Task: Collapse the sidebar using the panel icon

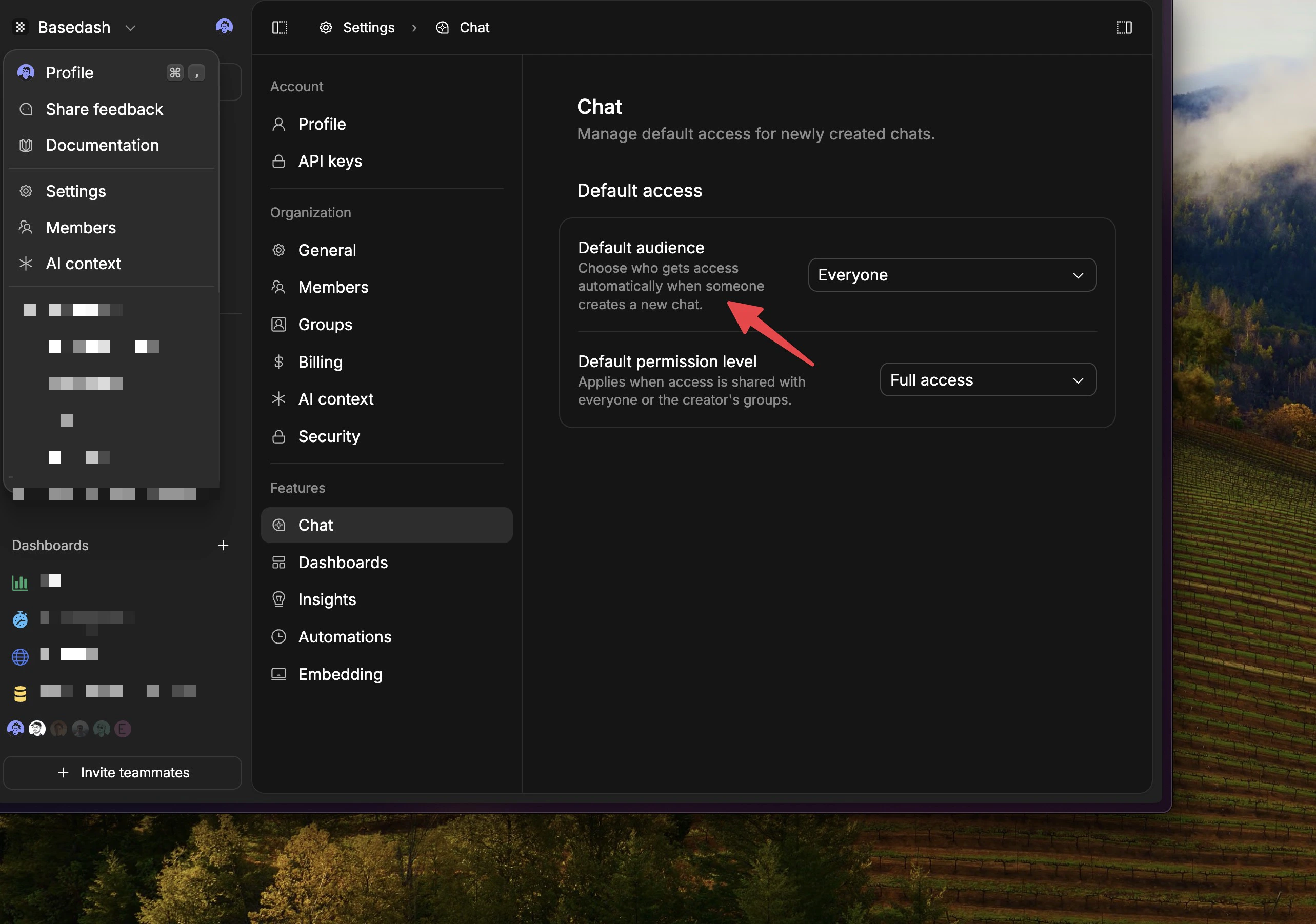Action: (280, 27)
